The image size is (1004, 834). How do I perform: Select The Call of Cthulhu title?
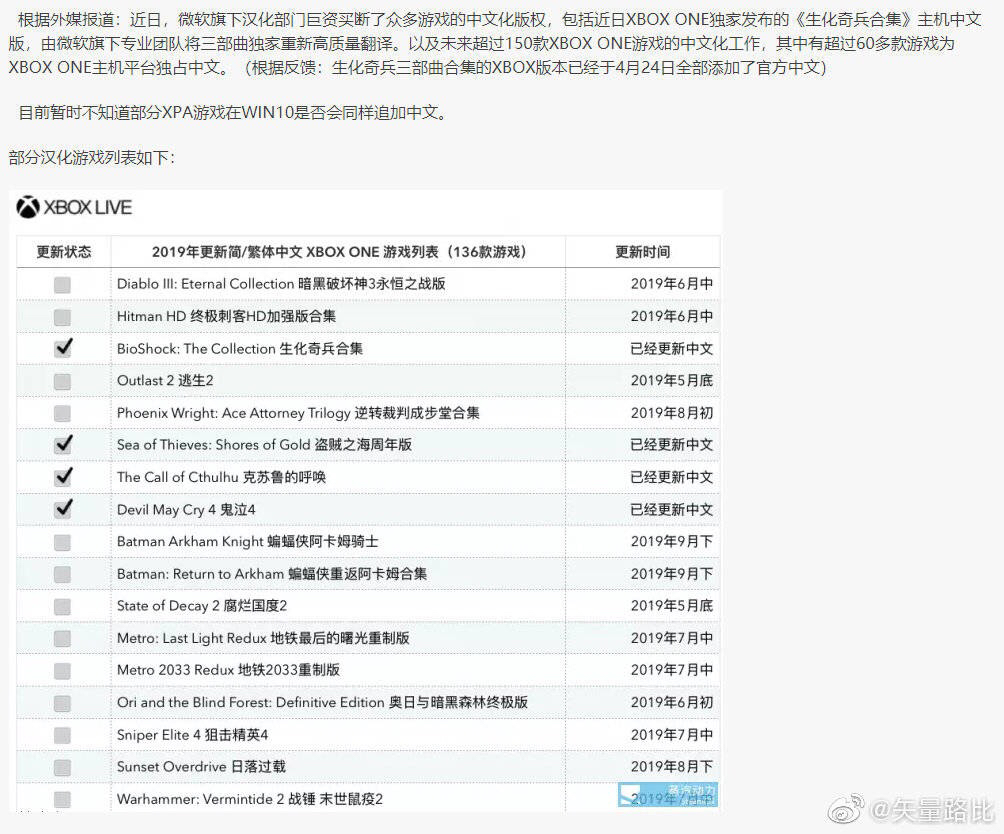[221, 477]
